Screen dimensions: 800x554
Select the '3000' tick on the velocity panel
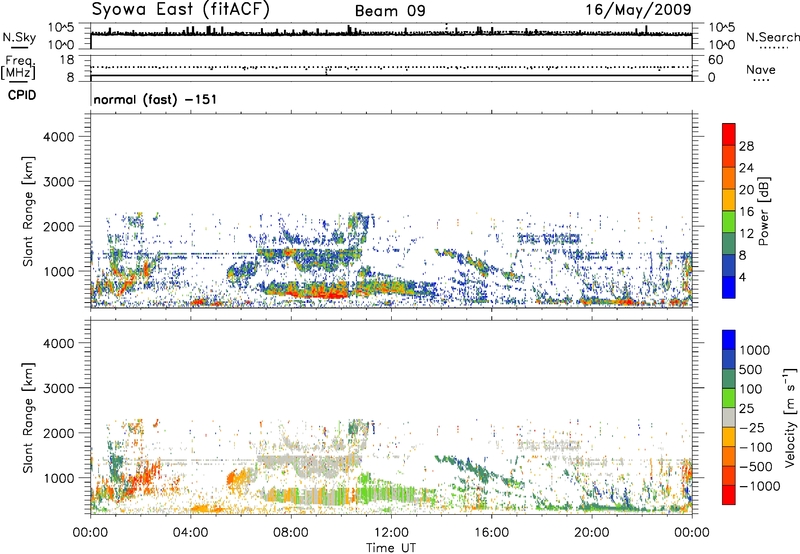pos(59,388)
